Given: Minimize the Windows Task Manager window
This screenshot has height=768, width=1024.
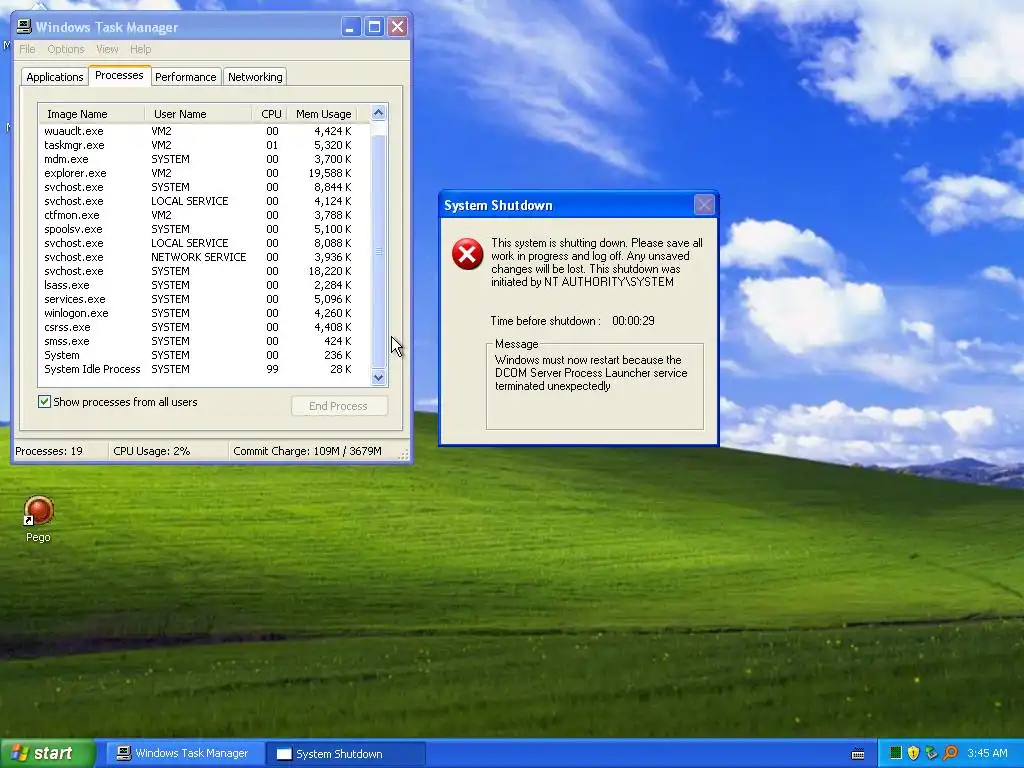Looking at the screenshot, I should 351,27.
